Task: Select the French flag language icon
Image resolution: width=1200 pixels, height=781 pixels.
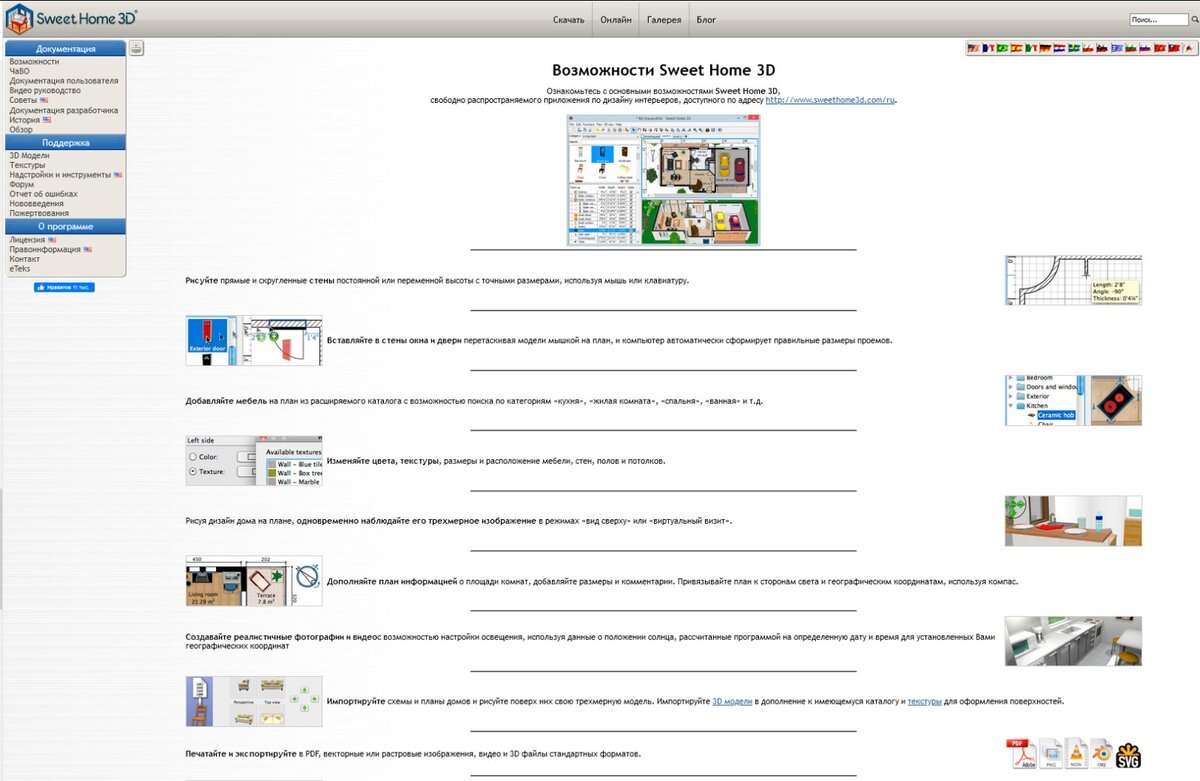Action: click(x=988, y=48)
